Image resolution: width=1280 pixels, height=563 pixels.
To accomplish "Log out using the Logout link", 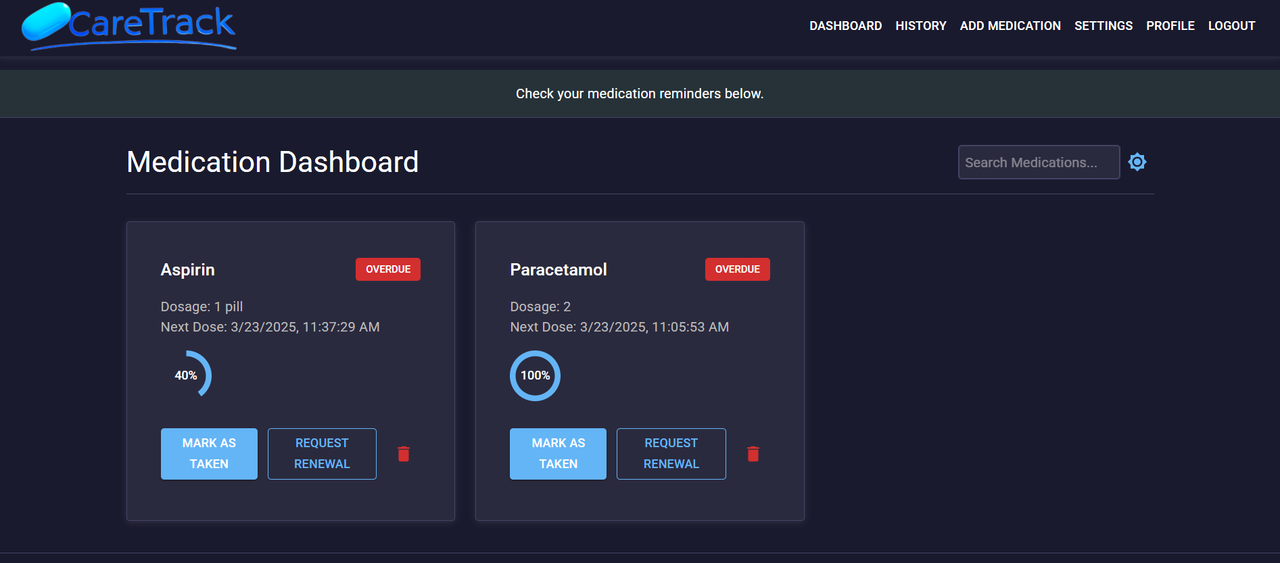I will (x=1232, y=26).
